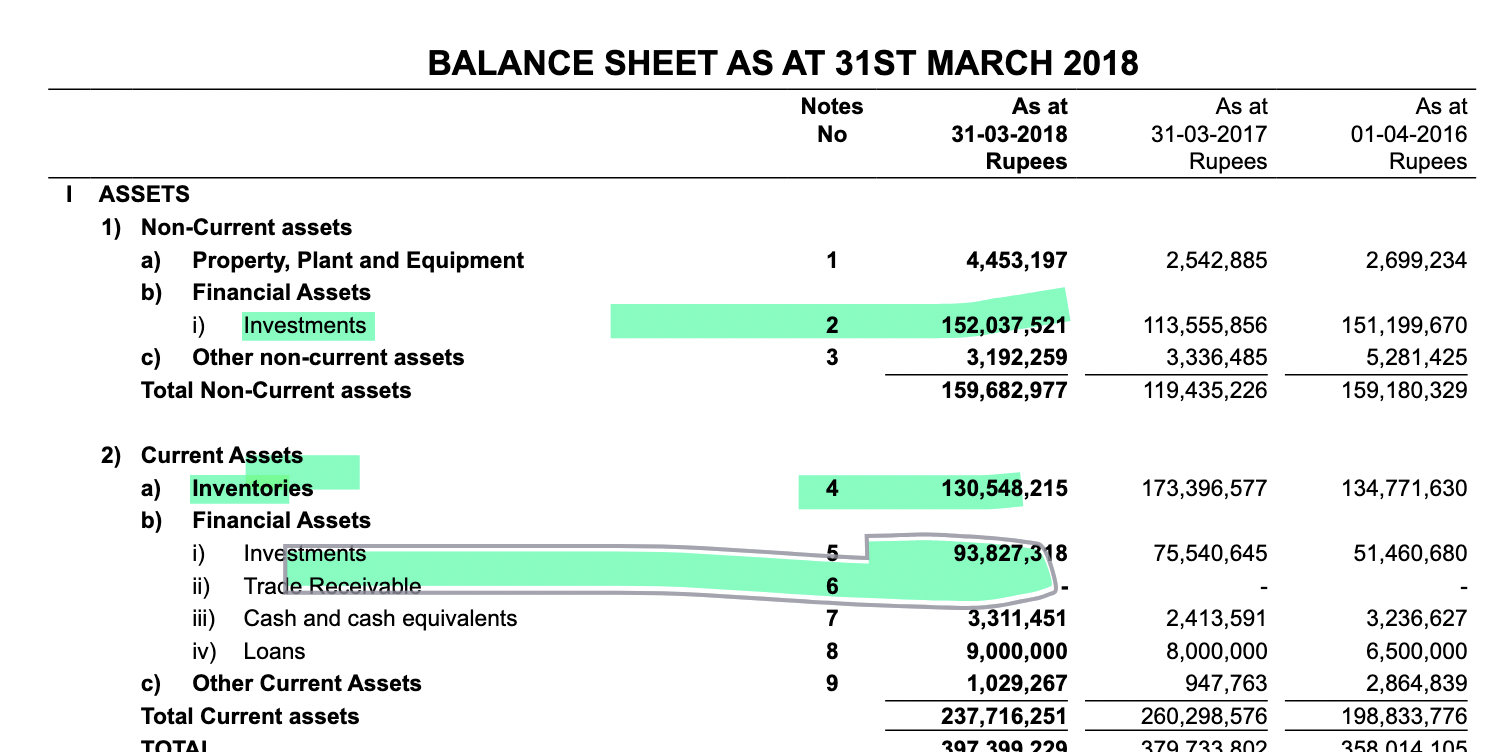Select 'Other non-current assets' row label
Screen dimensions: 1512x752
(328, 357)
